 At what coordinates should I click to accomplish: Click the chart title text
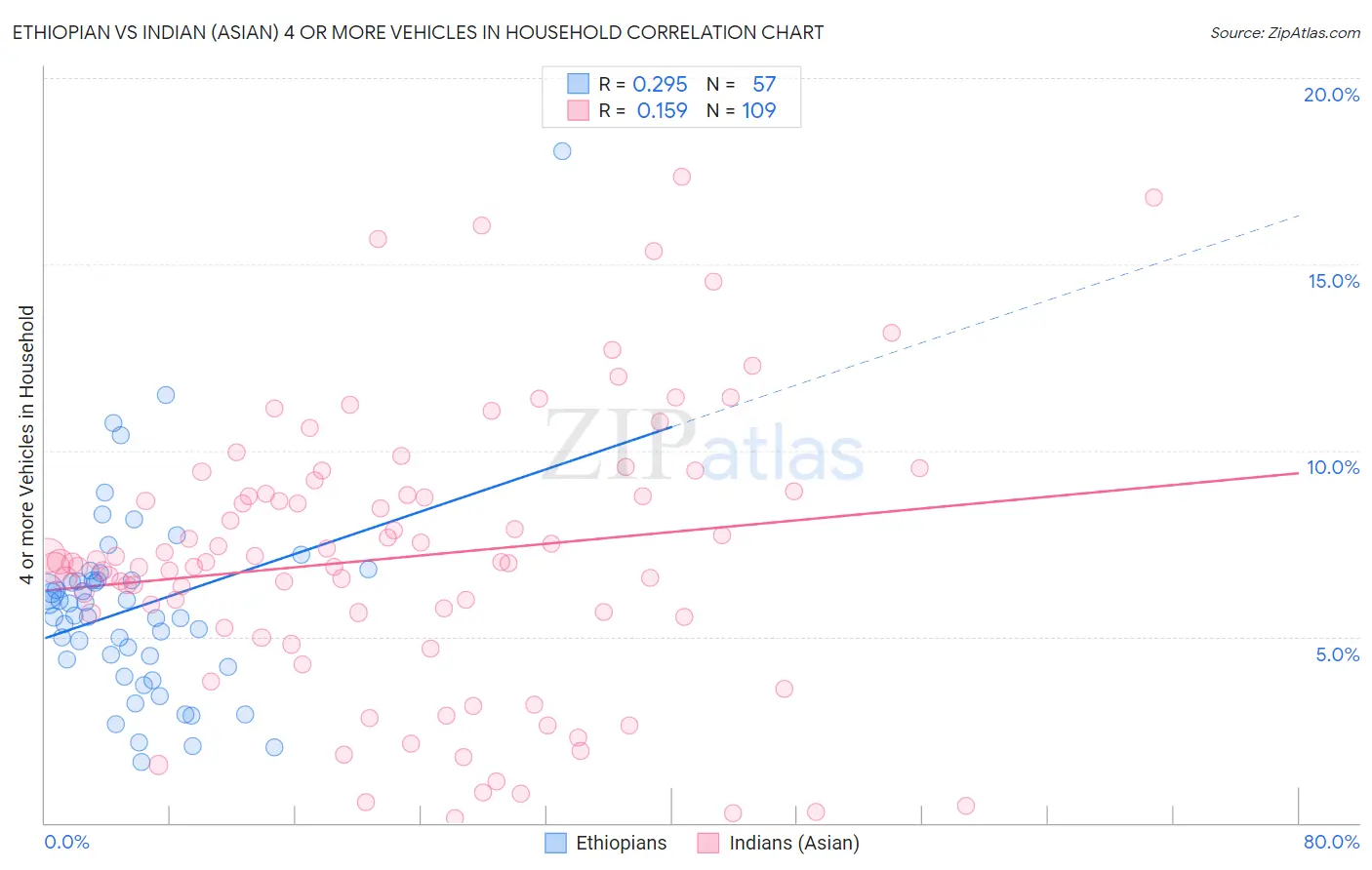(x=418, y=32)
